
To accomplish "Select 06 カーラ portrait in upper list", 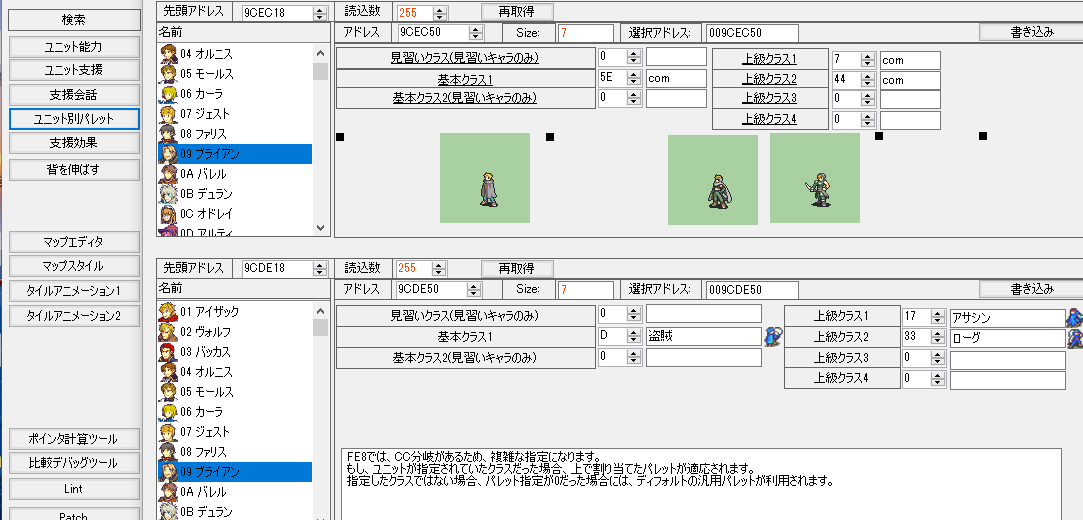I will pyautogui.click(x=168, y=93).
